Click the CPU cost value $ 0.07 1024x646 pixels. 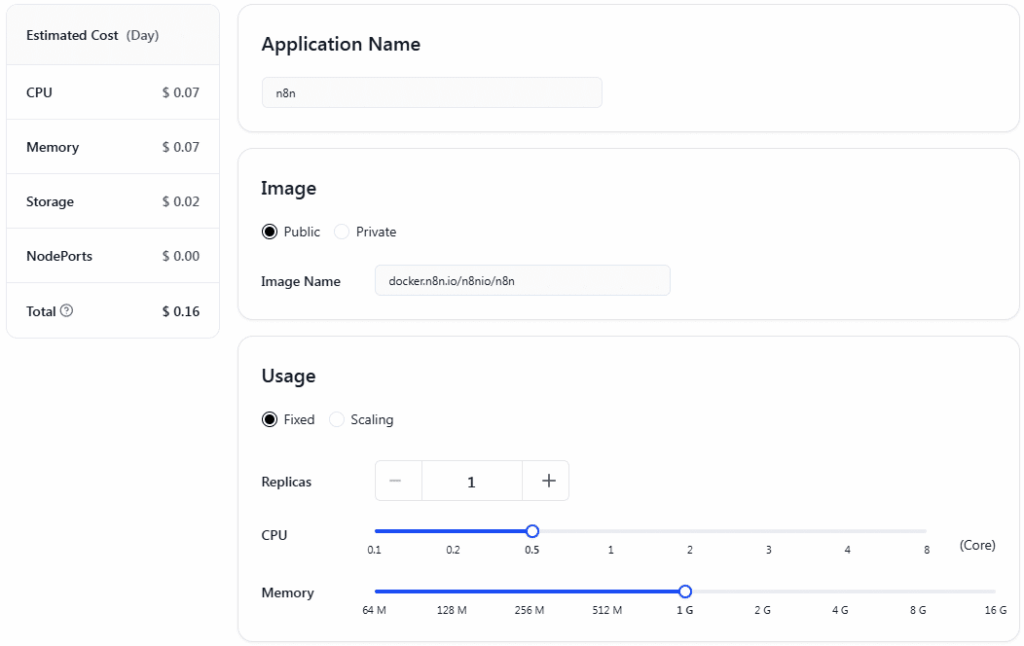tap(181, 92)
